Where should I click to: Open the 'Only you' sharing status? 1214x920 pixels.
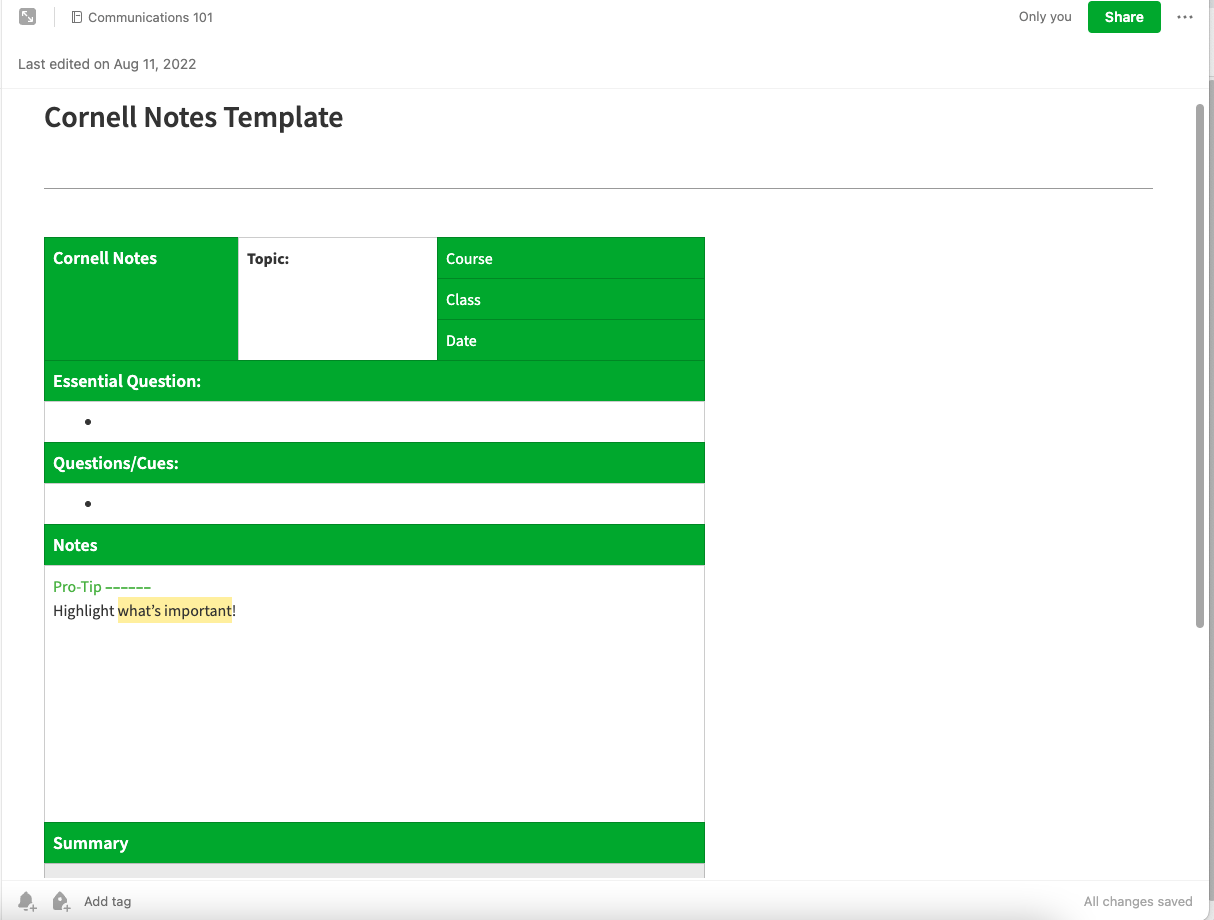click(x=1044, y=17)
